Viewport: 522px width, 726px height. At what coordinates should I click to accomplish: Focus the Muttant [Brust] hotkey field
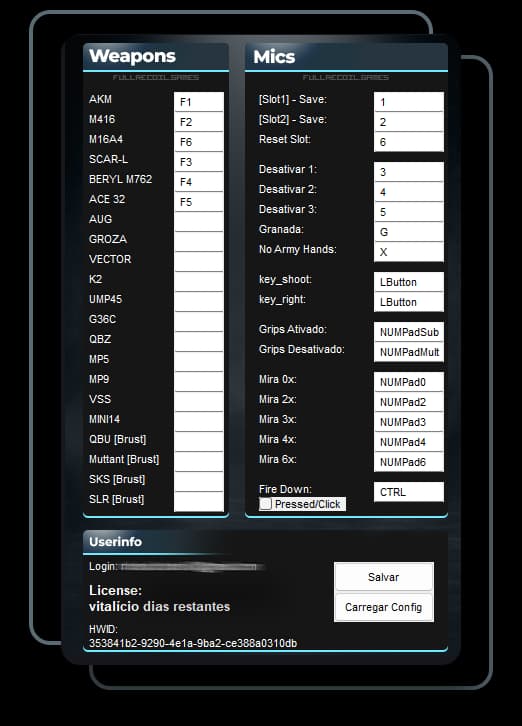(199, 462)
